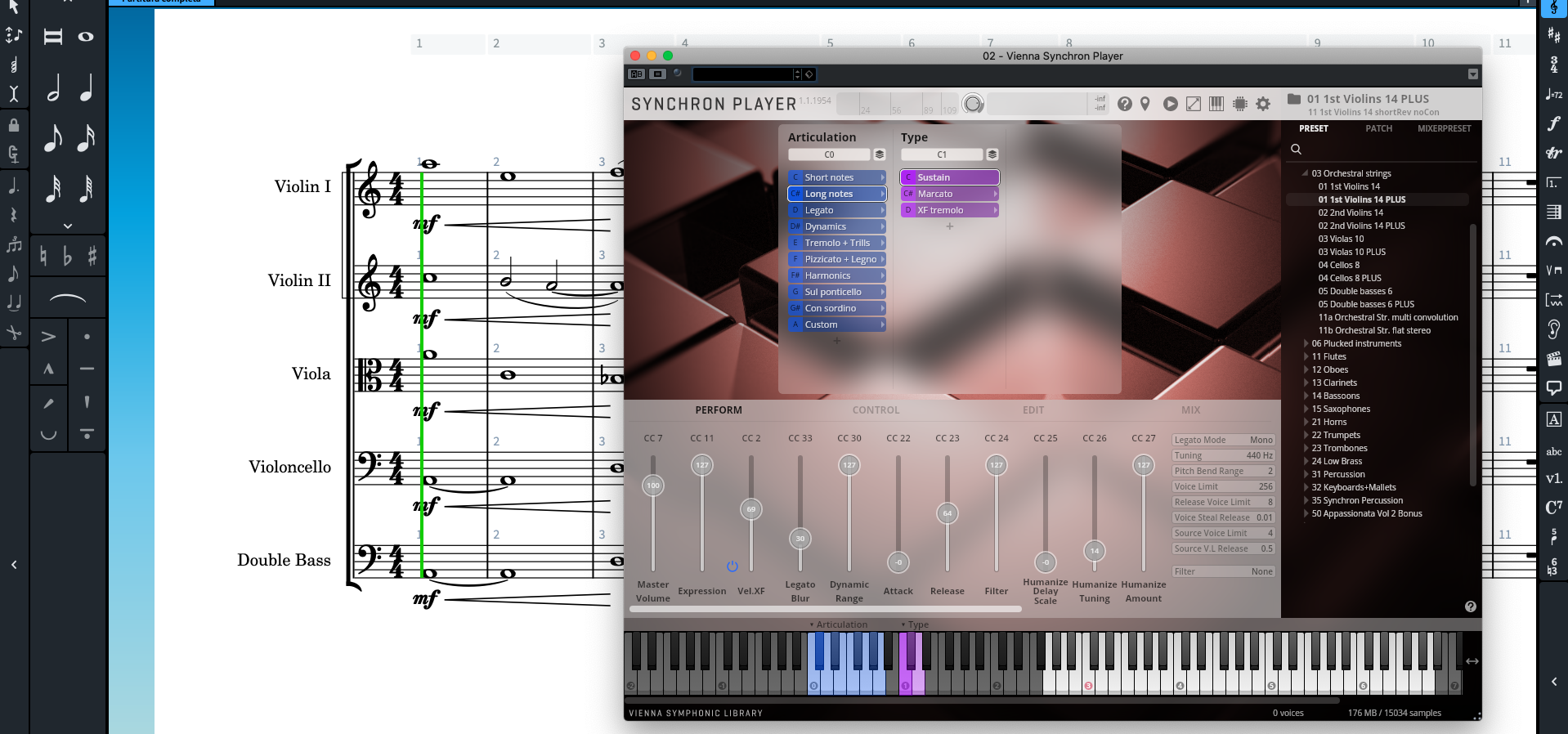Viewport: 1568px width, 734px height.
Task: Click the Master Volume slider knob
Action: point(653,486)
